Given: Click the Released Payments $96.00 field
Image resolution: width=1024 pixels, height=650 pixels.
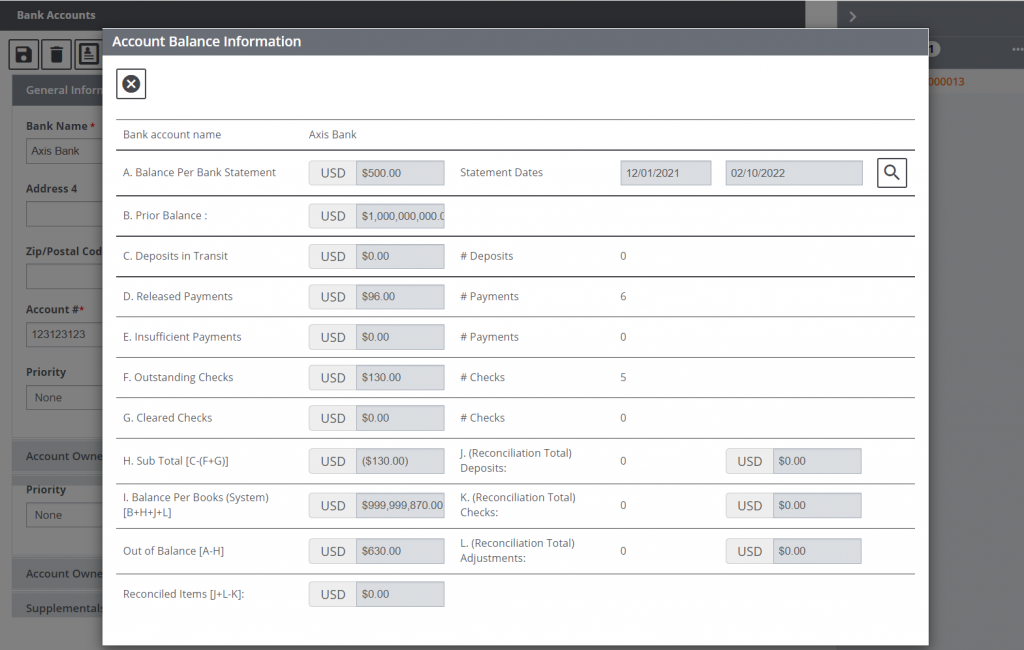Looking at the screenshot, I should tap(399, 297).
